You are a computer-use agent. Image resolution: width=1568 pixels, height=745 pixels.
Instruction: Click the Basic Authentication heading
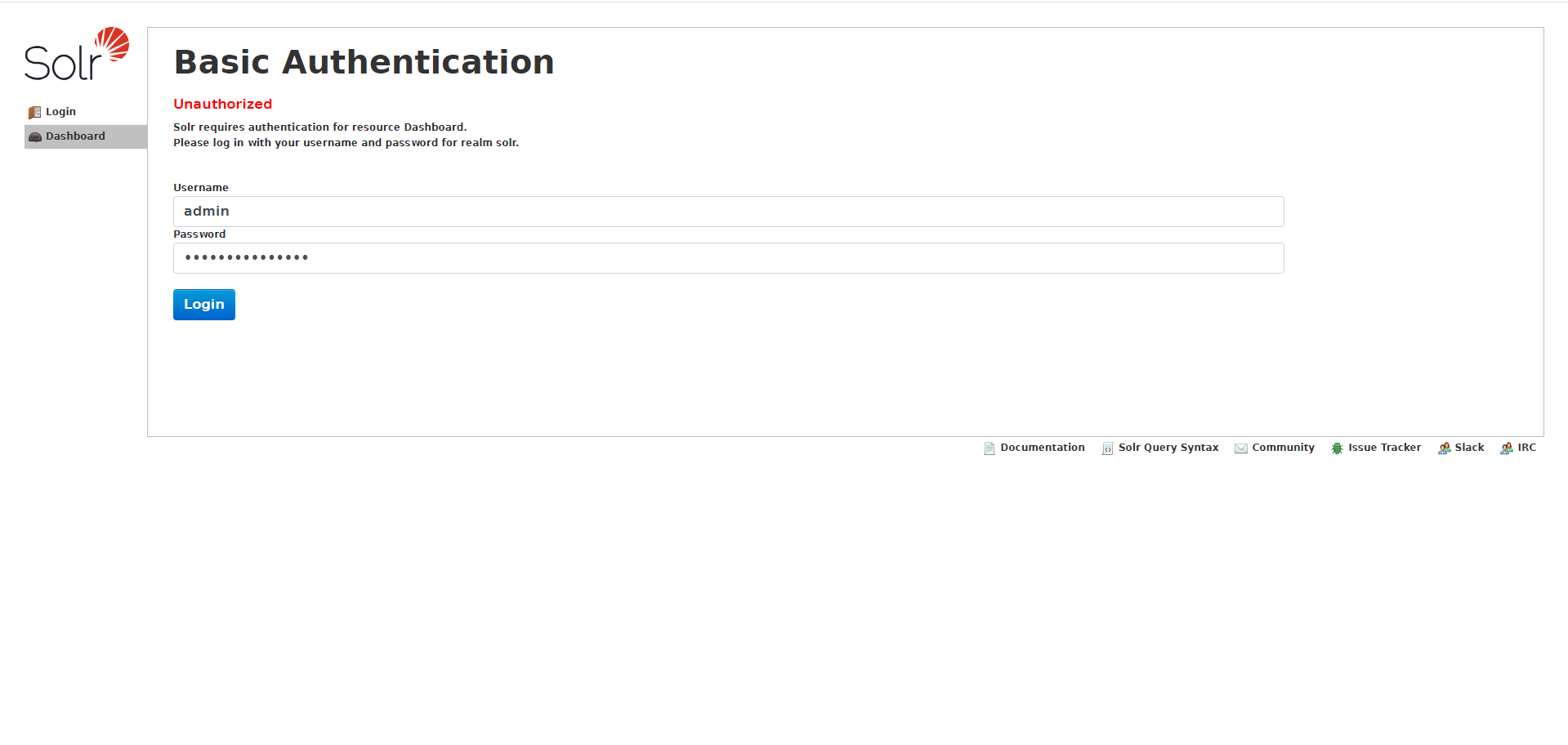[x=364, y=62]
